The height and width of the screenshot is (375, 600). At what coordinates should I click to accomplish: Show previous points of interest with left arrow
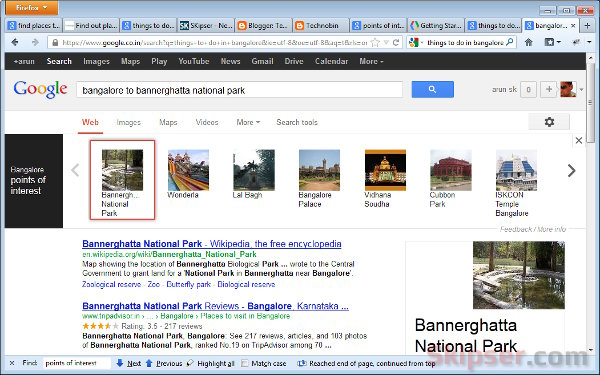[x=75, y=170]
